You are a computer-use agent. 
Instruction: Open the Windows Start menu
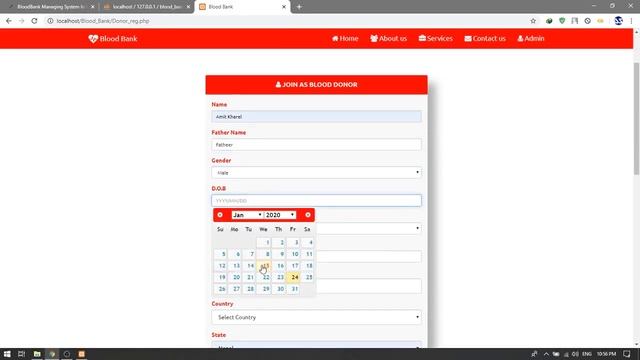pos(7,354)
